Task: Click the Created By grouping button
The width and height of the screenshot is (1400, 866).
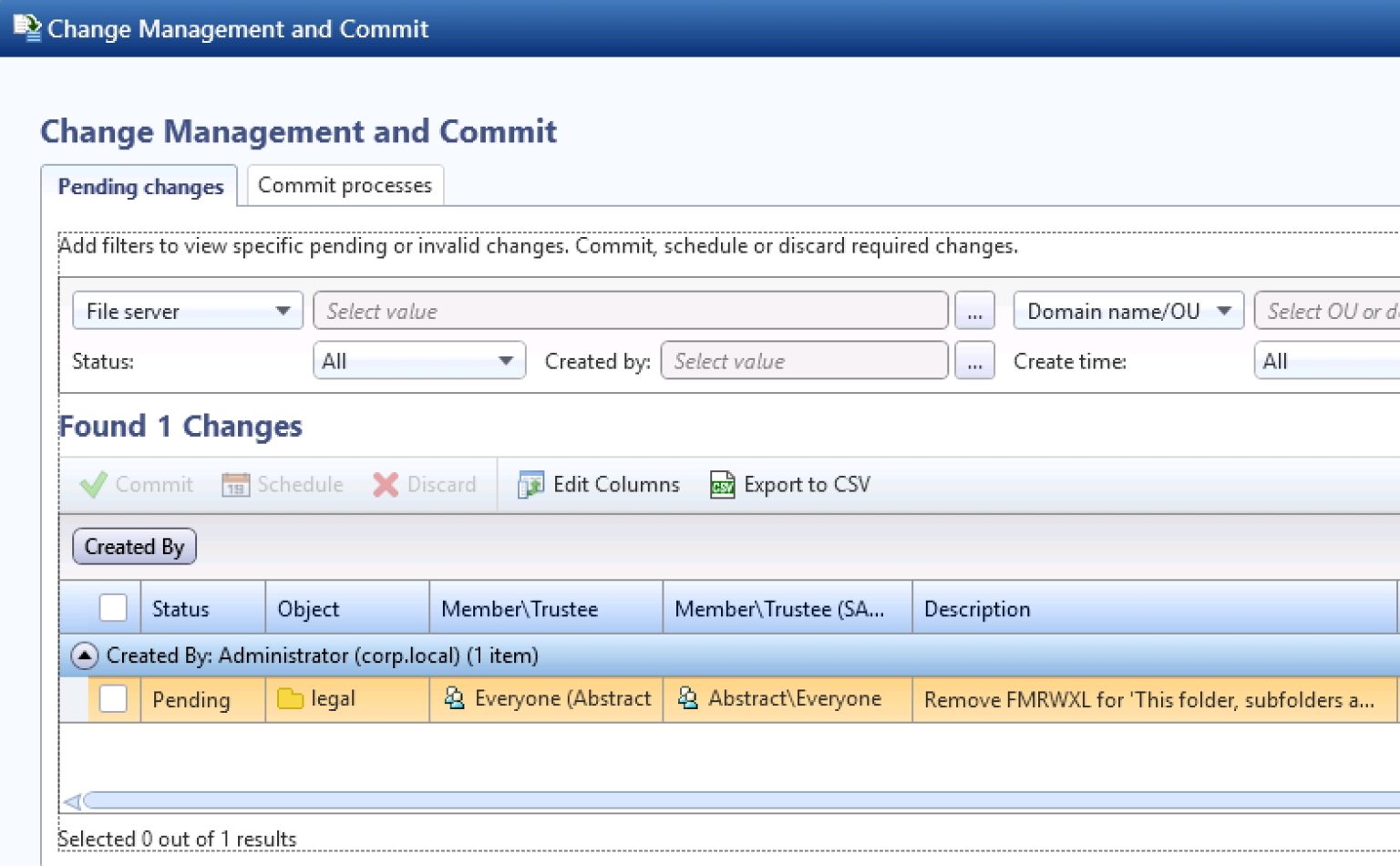Action: 134,546
